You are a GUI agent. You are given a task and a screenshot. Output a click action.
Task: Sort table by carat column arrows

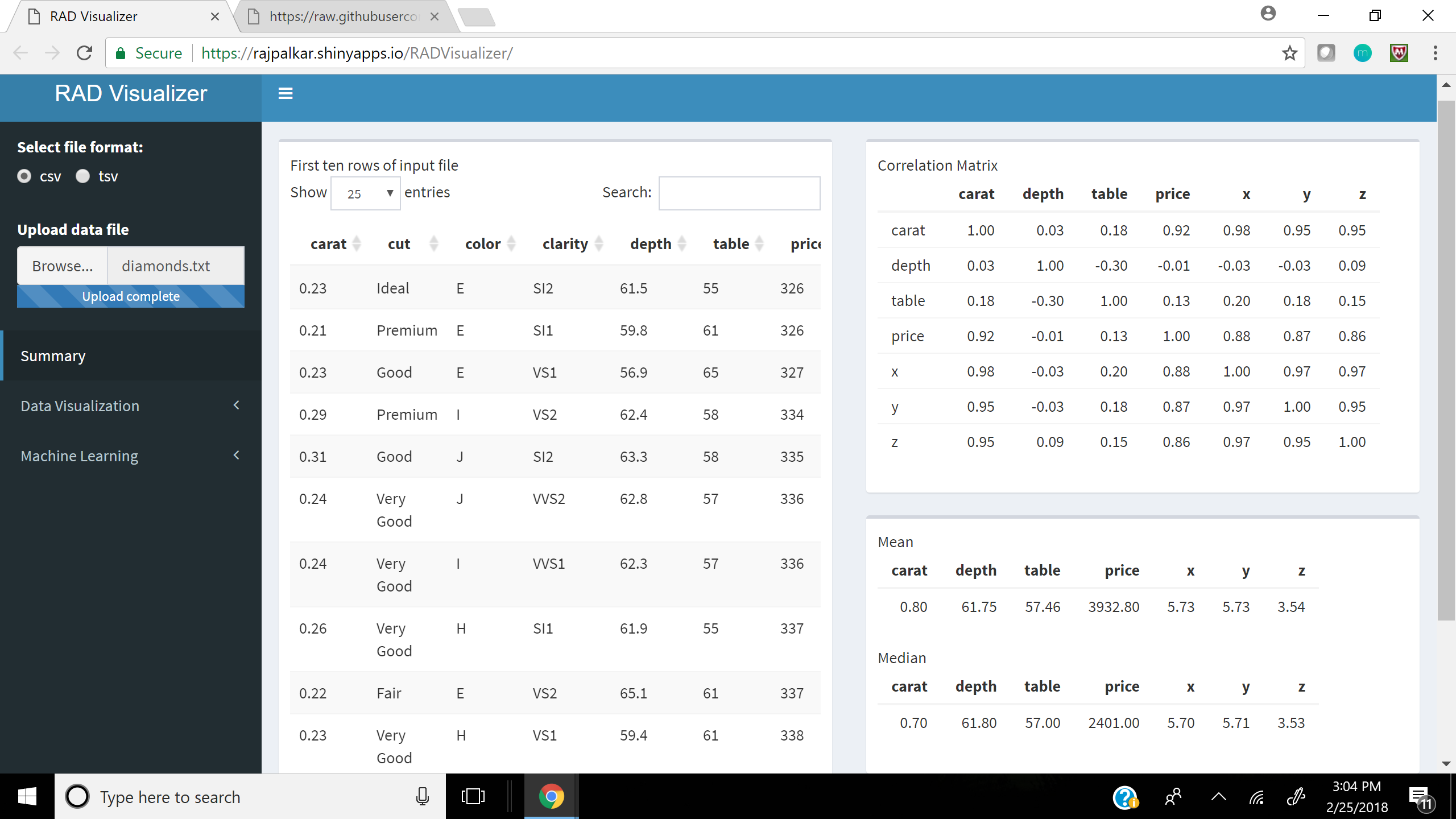click(x=357, y=243)
